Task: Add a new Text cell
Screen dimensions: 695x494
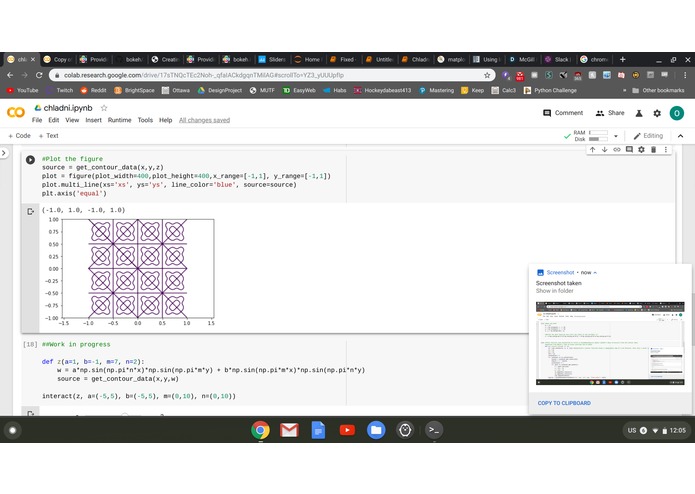Action: [x=48, y=136]
